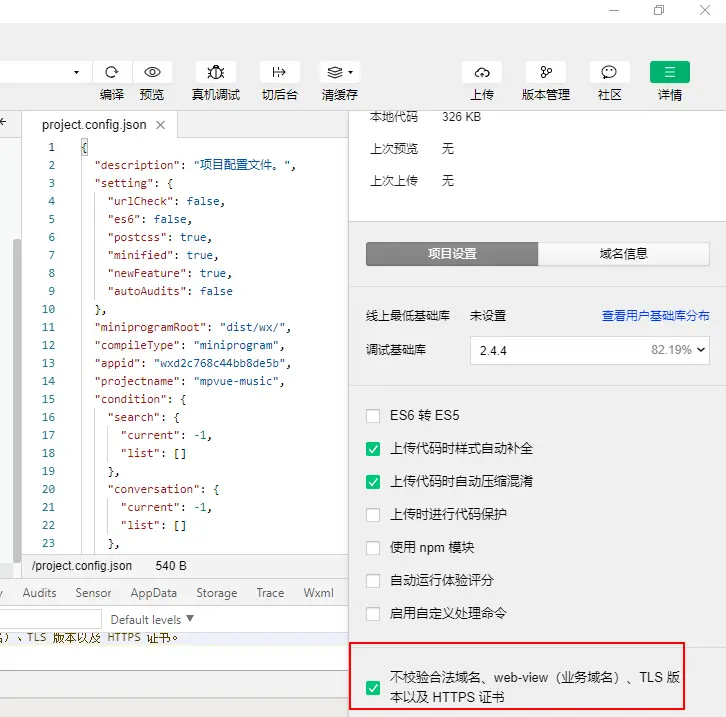Click the "appid" key on line 13
Screen dimensions: 726x717
(x=118, y=363)
